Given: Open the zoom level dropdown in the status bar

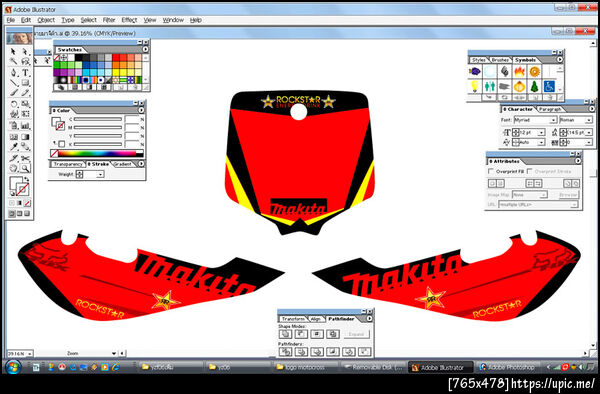Looking at the screenshot, I should tap(30, 353).
